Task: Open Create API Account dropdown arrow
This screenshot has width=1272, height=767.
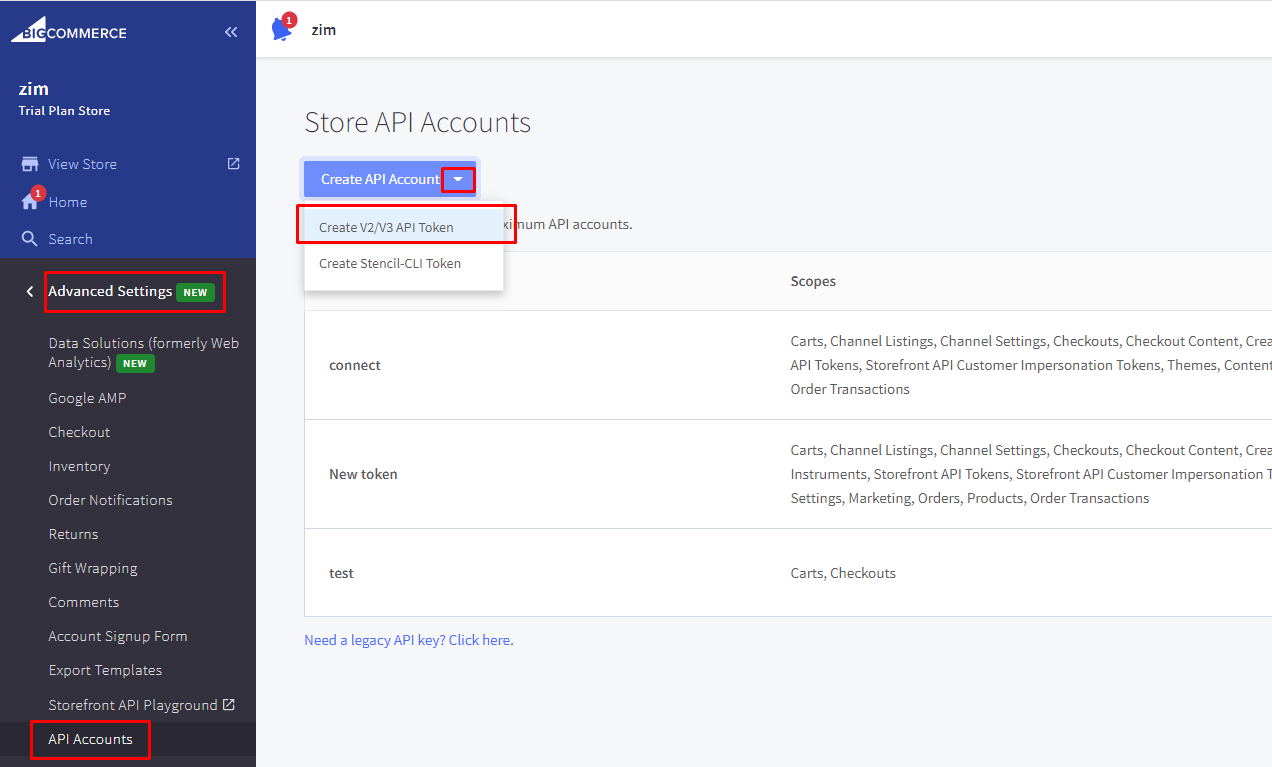Action: (x=458, y=179)
